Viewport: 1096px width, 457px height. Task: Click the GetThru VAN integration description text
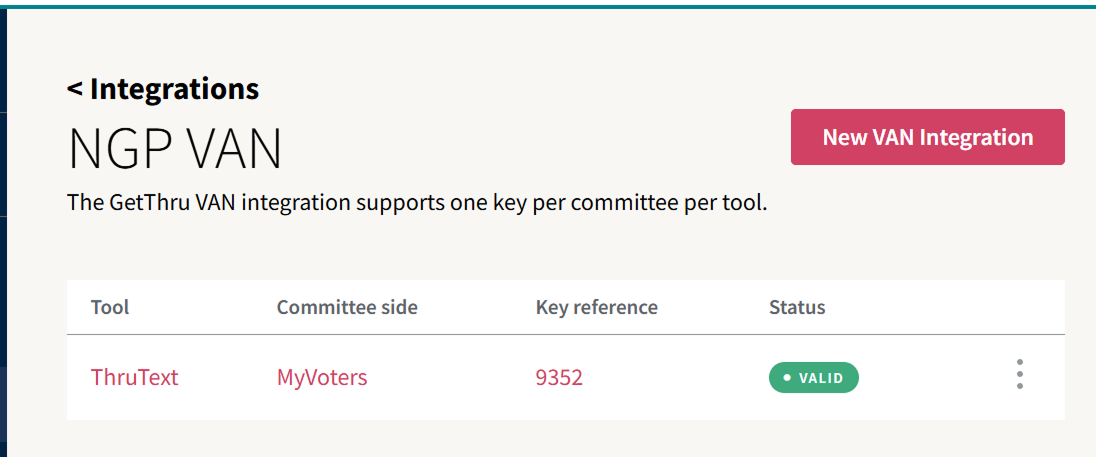416,203
